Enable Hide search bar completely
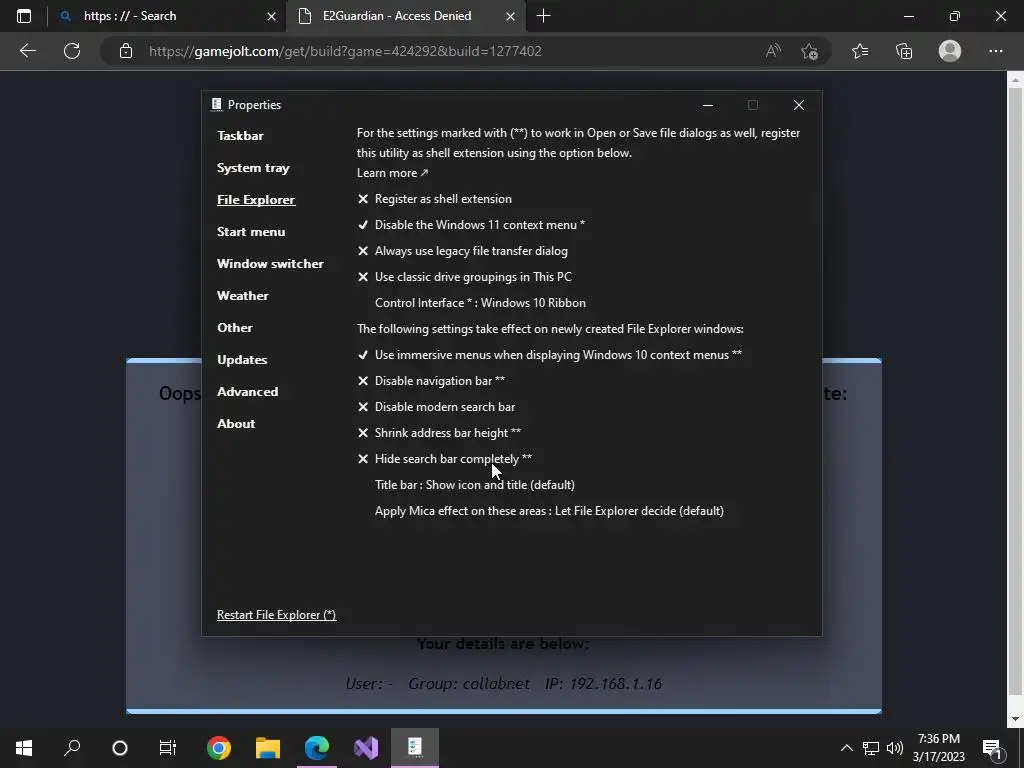 tap(445, 459)
